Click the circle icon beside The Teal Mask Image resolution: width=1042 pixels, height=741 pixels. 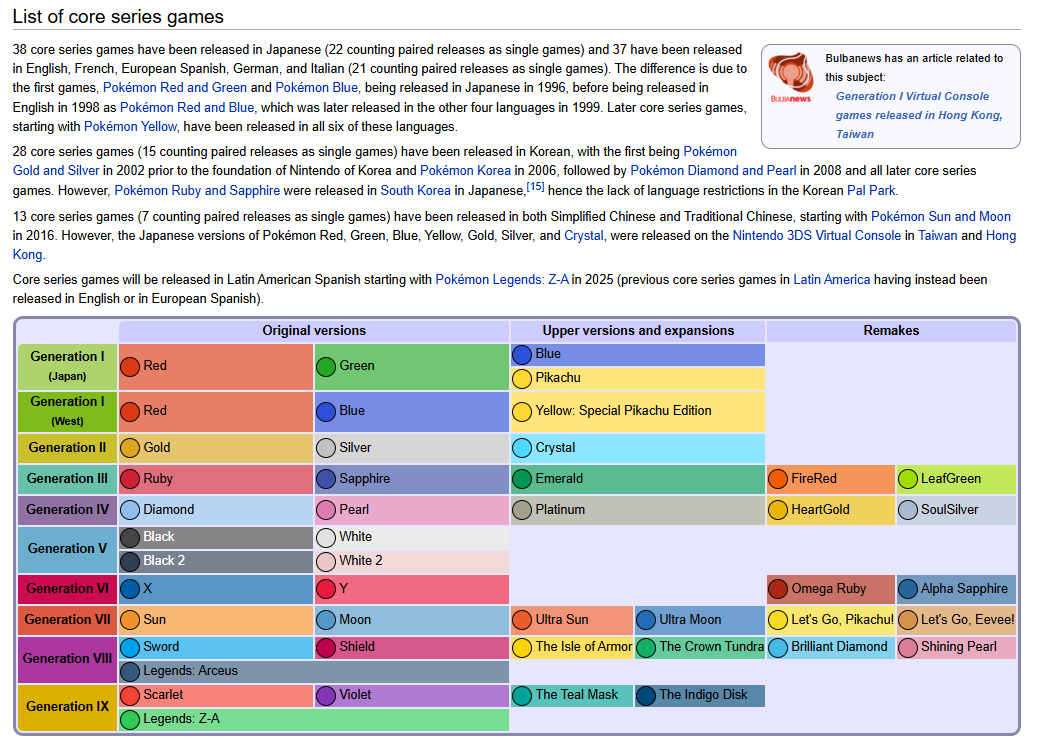(522, 696)
